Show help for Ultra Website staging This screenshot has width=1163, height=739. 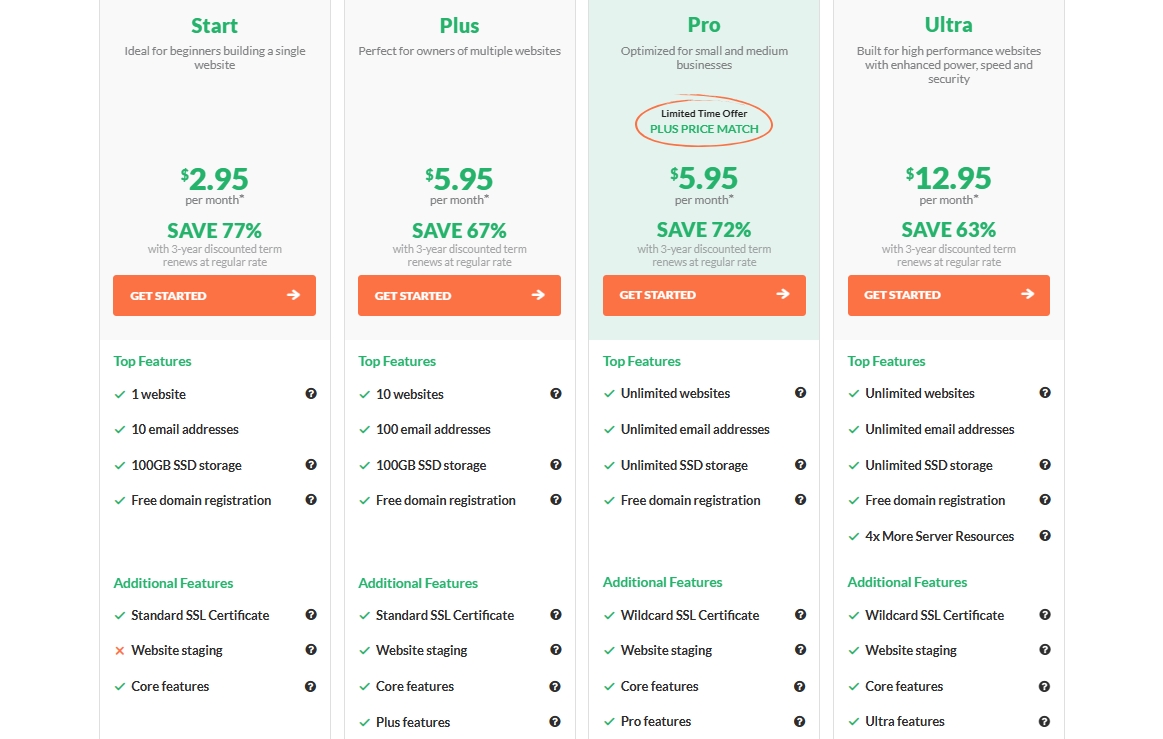[1045, 650]
